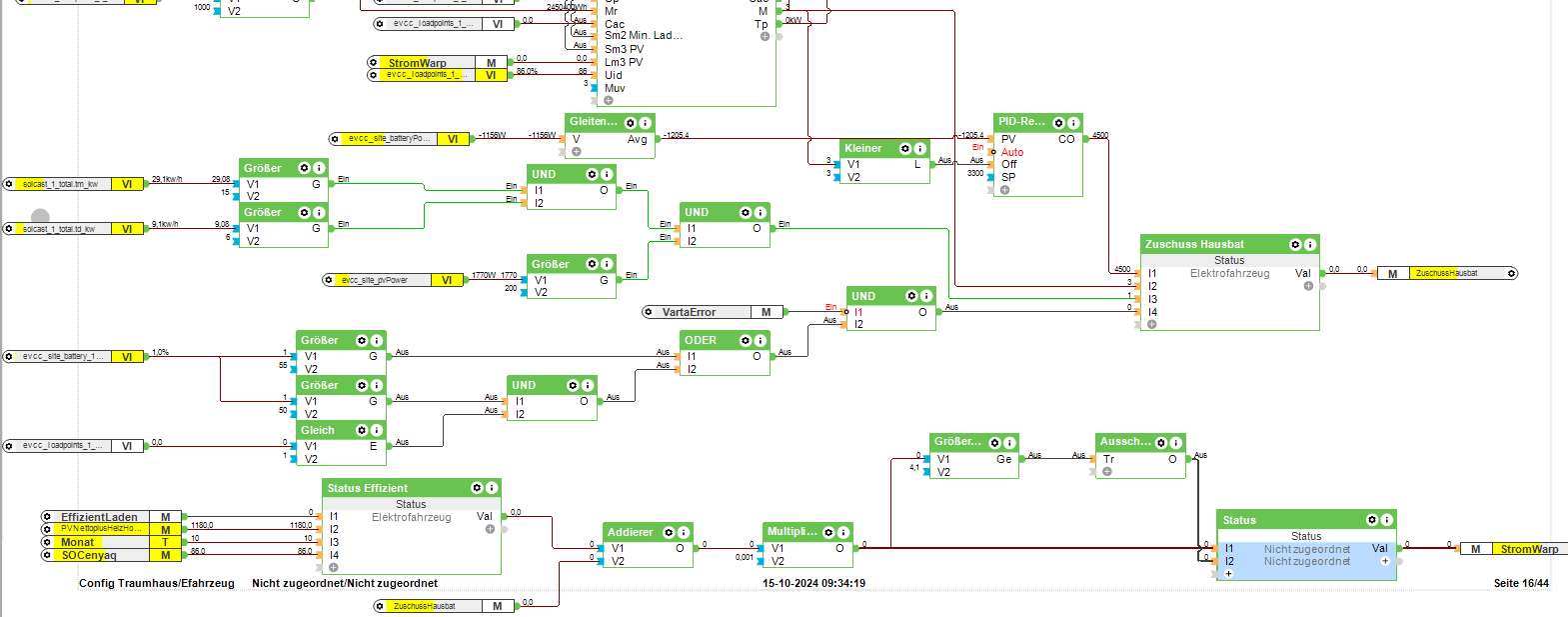Click gear of Größer block fed by solcast_1_total.tm_kw
Screen dimensions: 1568x617
click(304, 168)
